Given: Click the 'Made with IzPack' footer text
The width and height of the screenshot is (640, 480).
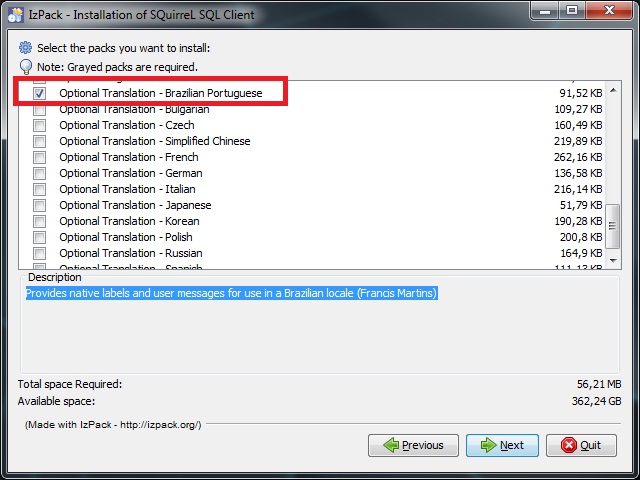Looking at the screenshot, I should point(113,424).
